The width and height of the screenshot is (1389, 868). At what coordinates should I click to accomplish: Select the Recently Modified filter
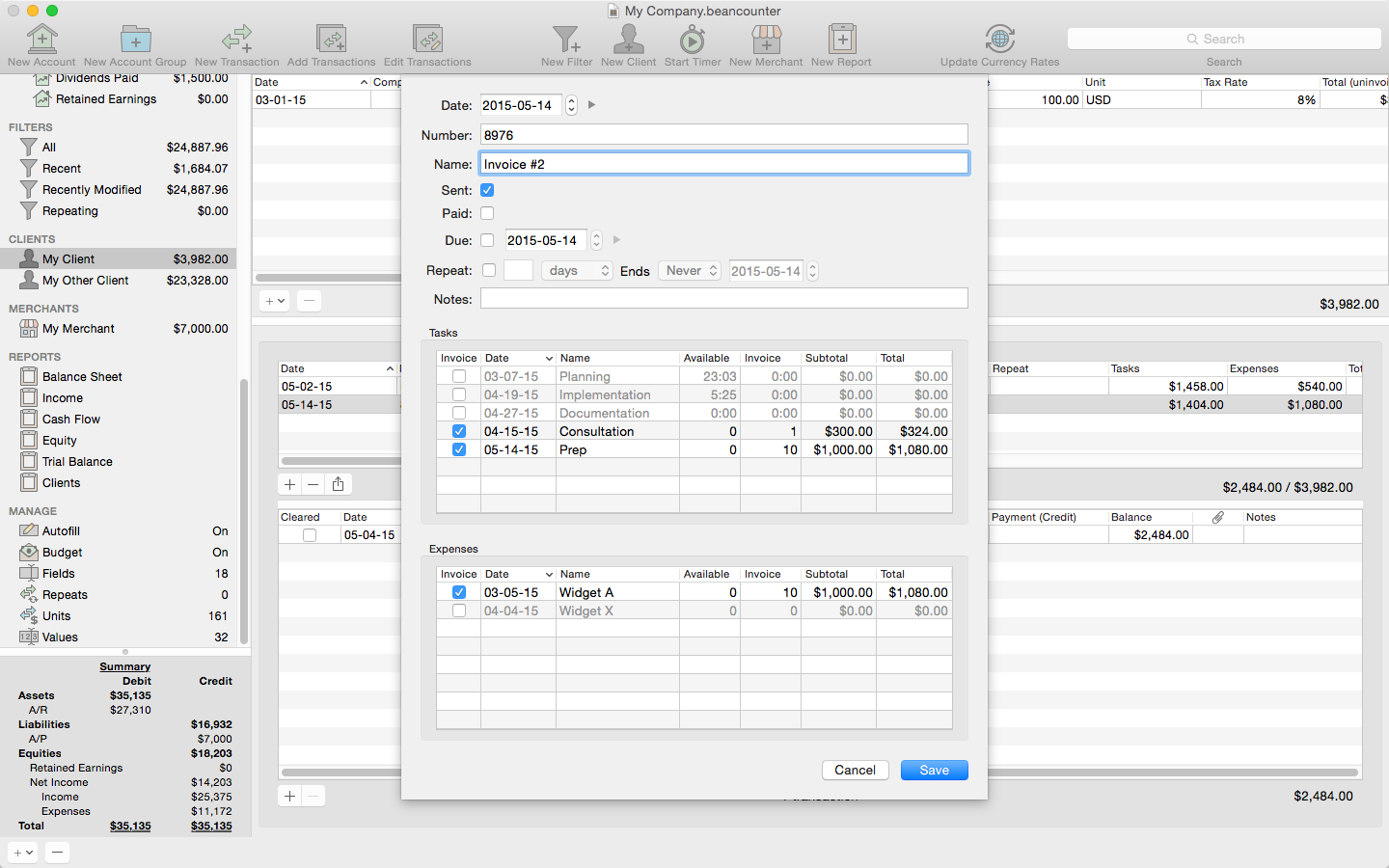[119, 190]
